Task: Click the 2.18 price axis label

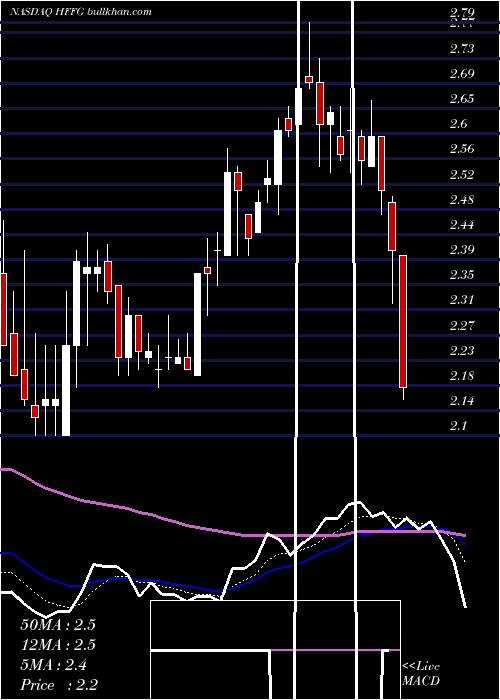Action: 462,375
